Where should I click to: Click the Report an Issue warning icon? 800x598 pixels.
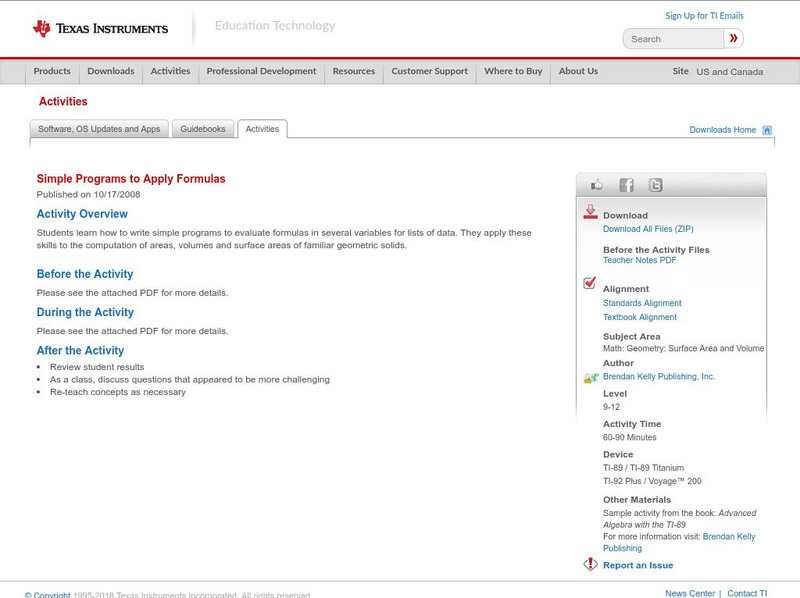(590, 565)
